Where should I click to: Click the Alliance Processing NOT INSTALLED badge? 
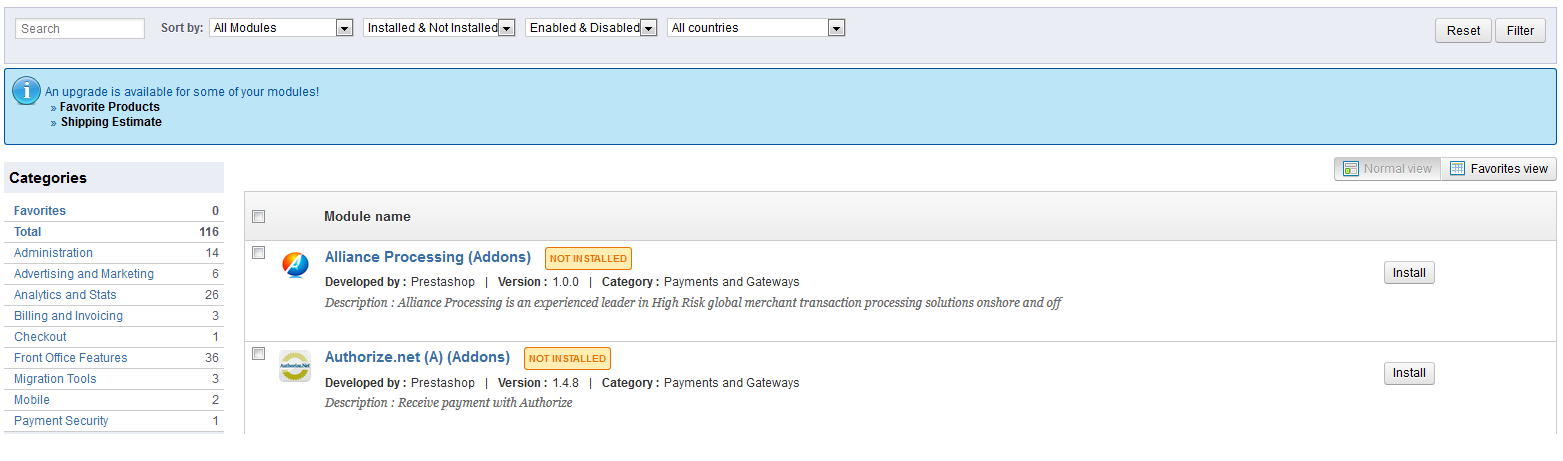[588, 258]
